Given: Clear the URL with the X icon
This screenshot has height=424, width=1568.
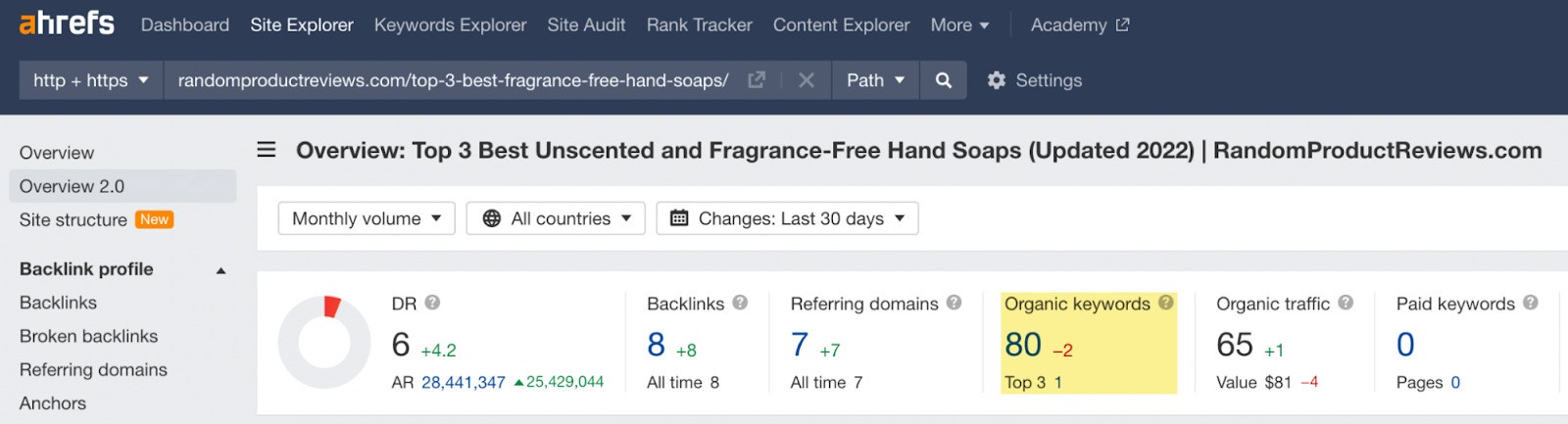Looking at the screenshot, I should pyautogui.click(x=807, y=80).
